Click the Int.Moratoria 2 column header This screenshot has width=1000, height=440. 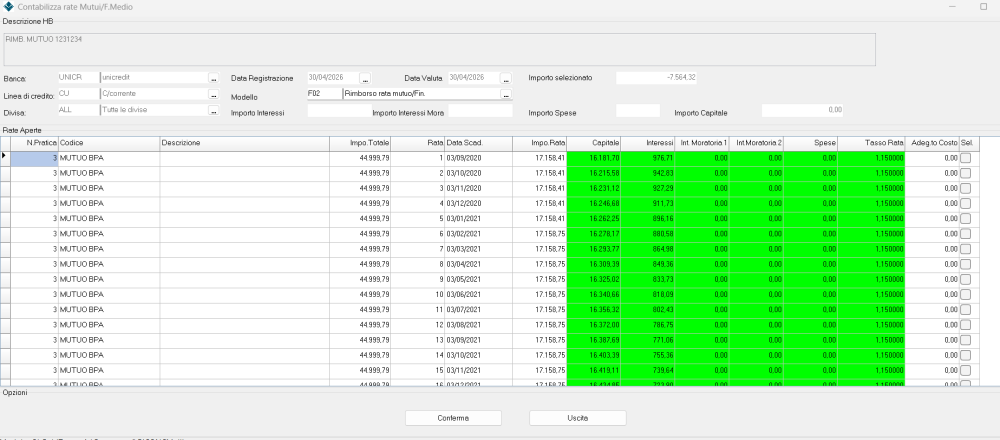click(756, 143)
